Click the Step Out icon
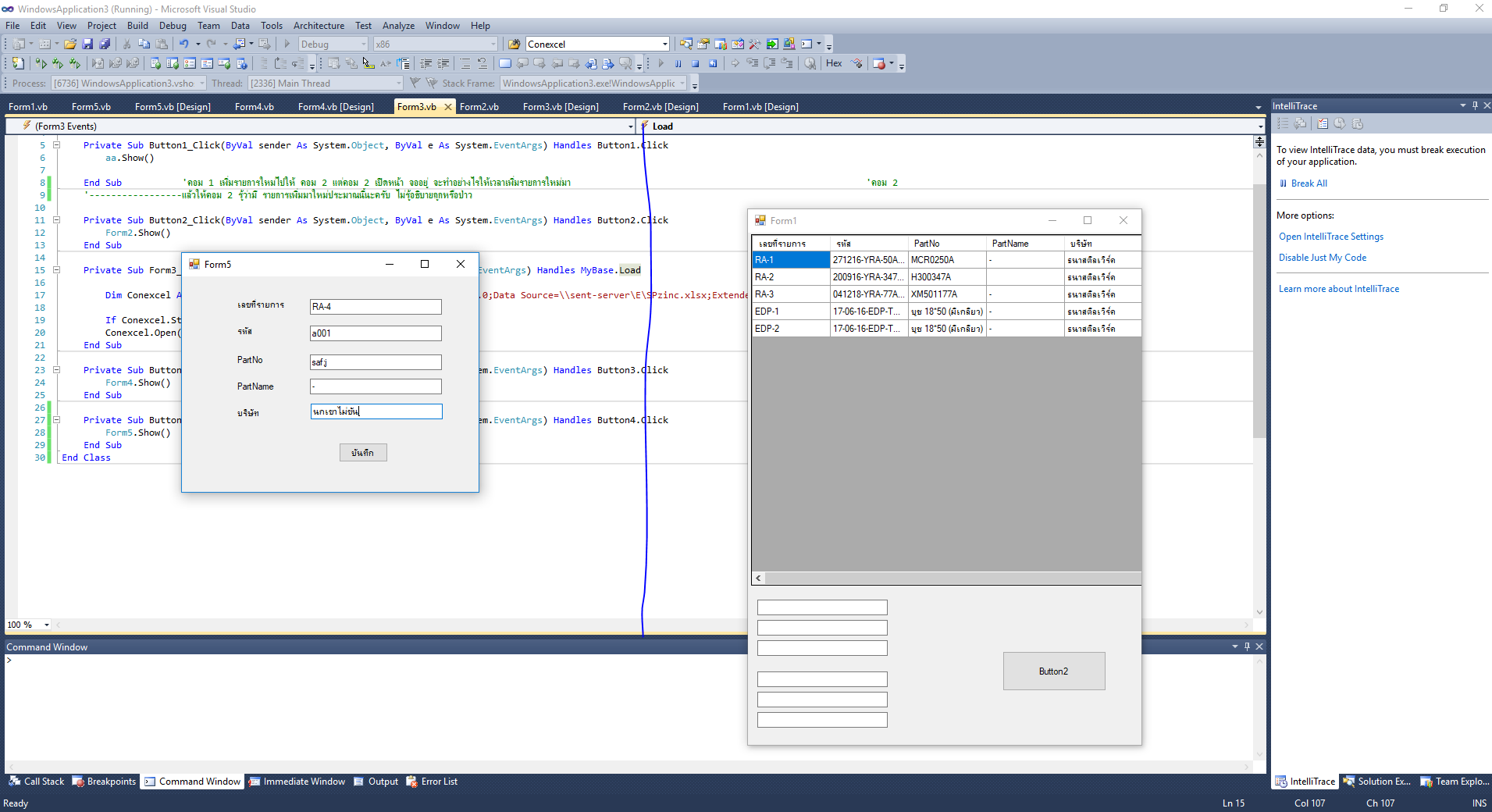 (x=787, y=64)
